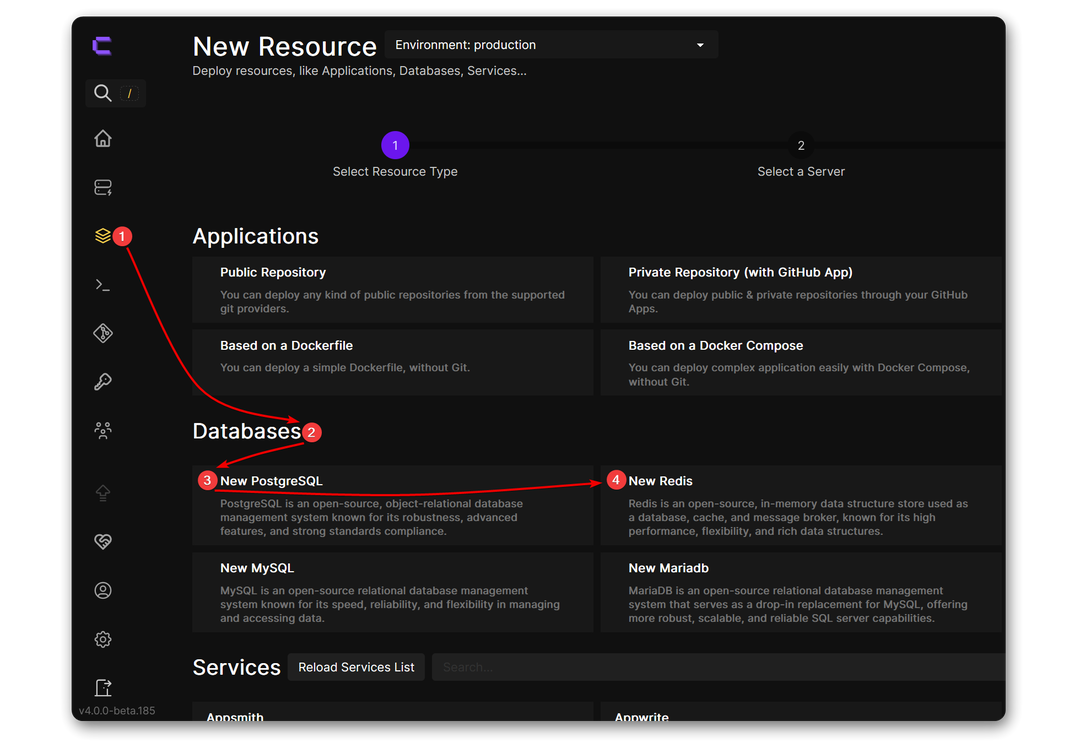Create a New PostgreSQL database
This screenshot has width=1080, height=743.
coord(393,505)
